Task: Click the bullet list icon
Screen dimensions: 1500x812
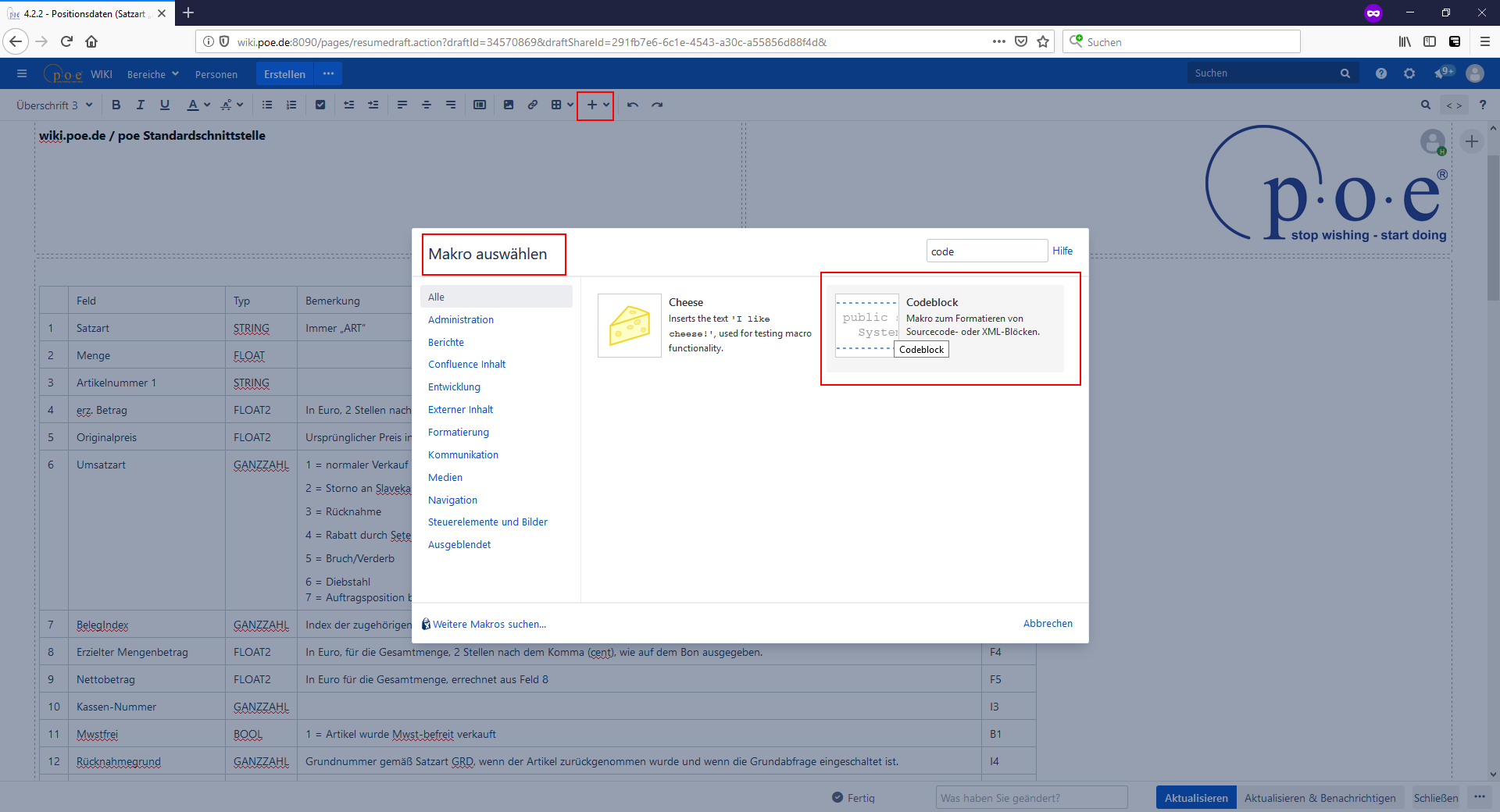Action: click(267, 105)
